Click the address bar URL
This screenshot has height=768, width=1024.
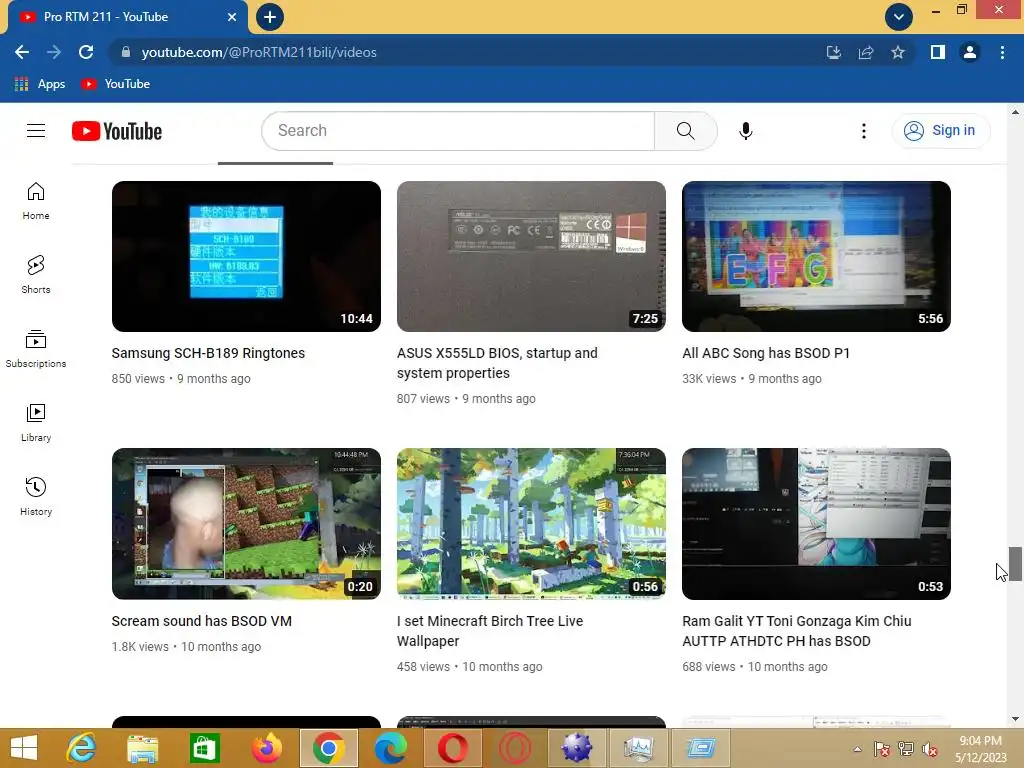(259, 52)
